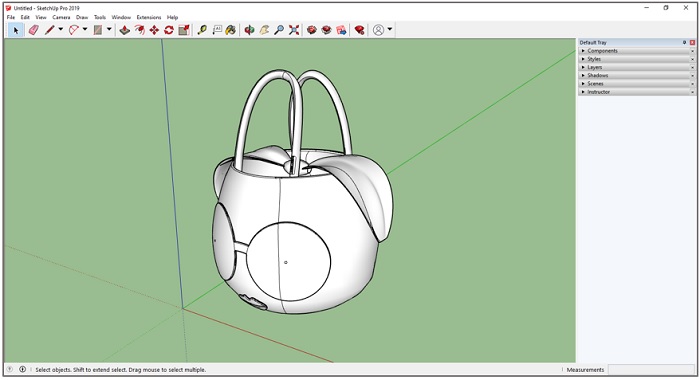Screen dimensions: 700x380
Task: Toggle auto-hide pin on Default Tray
Action: pyautogui.click(x=684, y=42)
